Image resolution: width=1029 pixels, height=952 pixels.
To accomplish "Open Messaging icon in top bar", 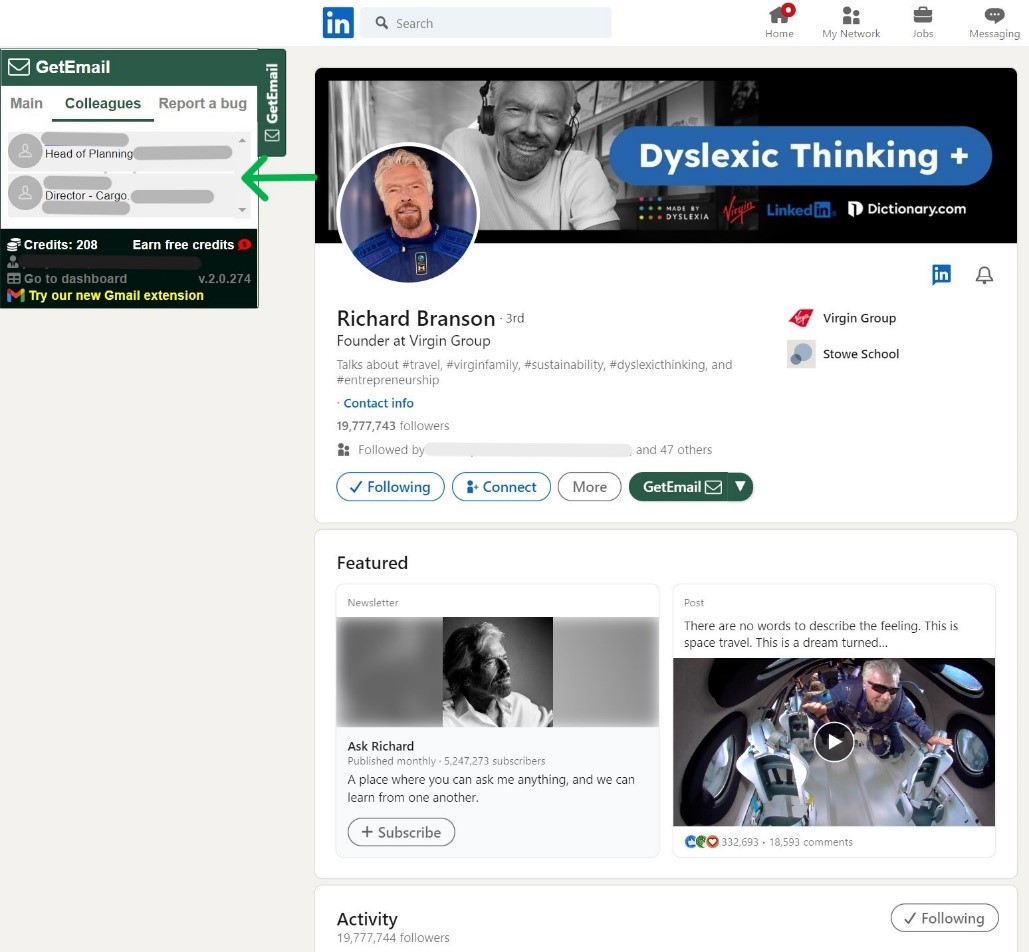I will (x=994, y=16).
